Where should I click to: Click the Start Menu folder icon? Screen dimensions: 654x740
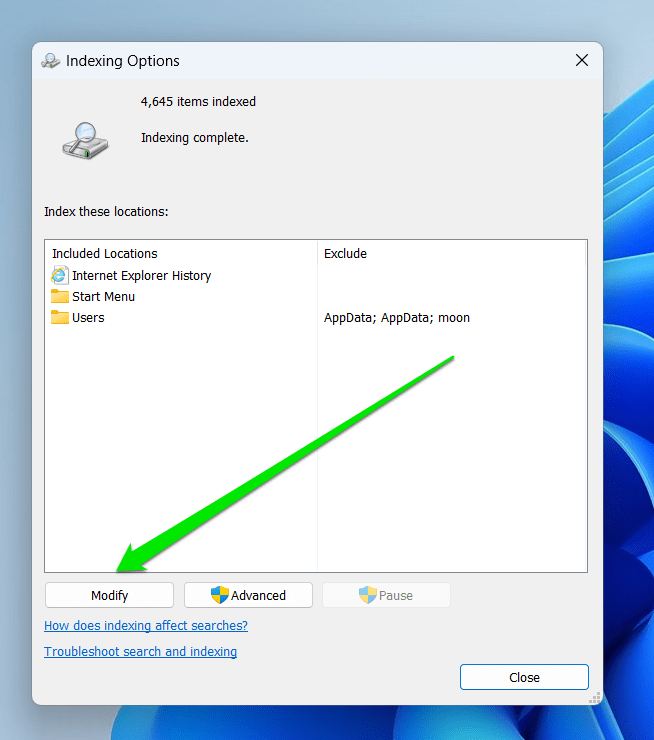click(x=59, y=296)
